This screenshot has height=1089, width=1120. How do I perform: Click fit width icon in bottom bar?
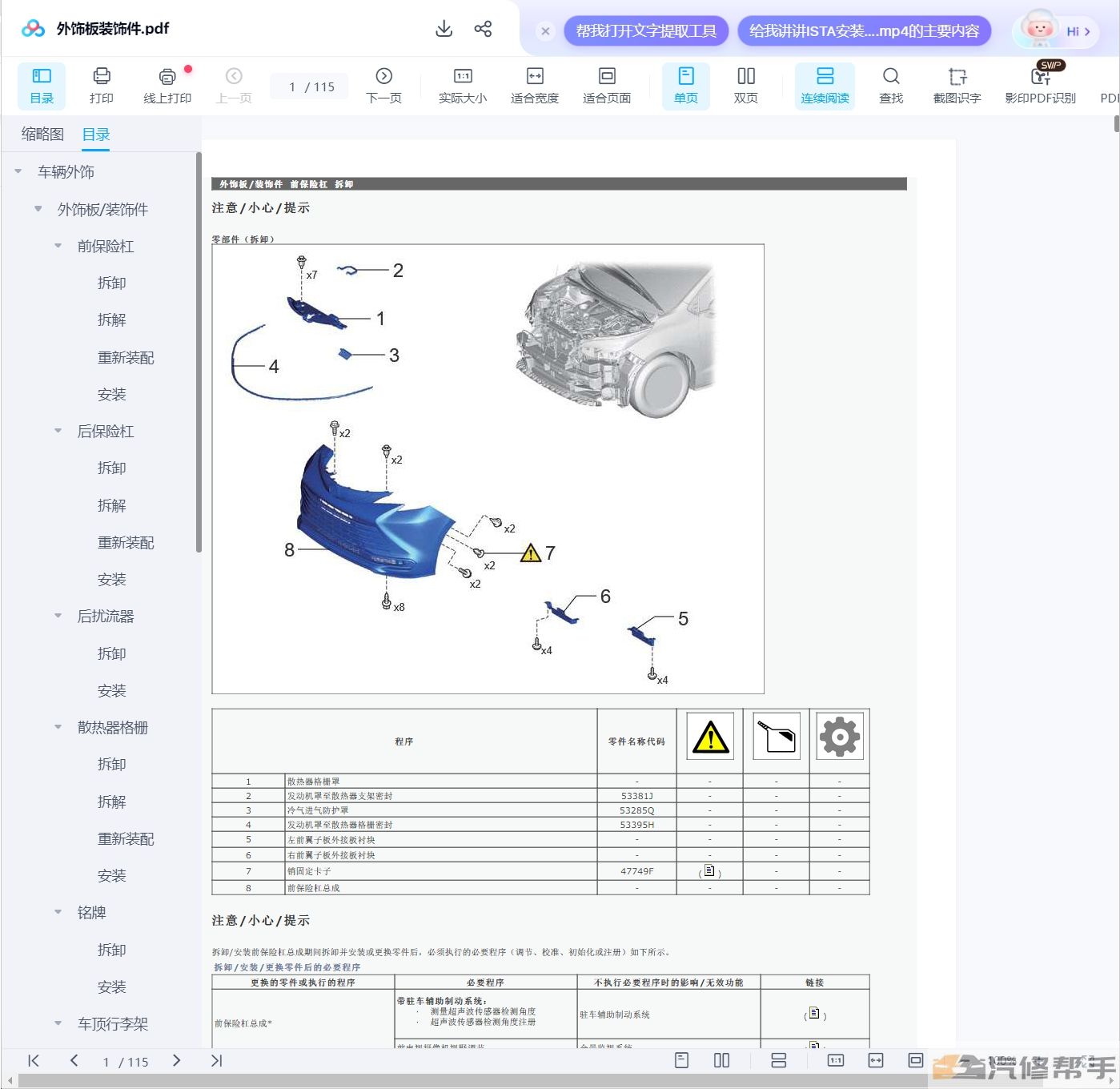(876, 1060)
